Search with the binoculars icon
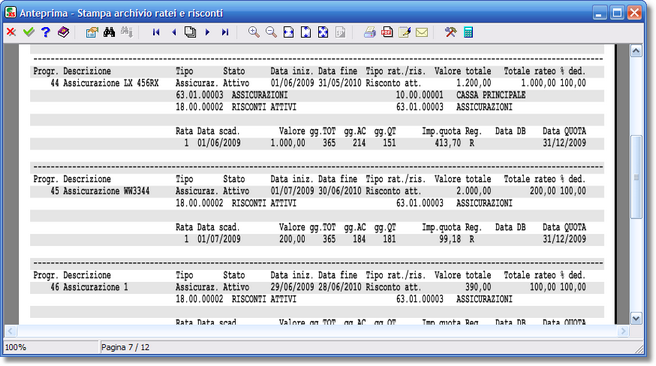 coord(109,32)
